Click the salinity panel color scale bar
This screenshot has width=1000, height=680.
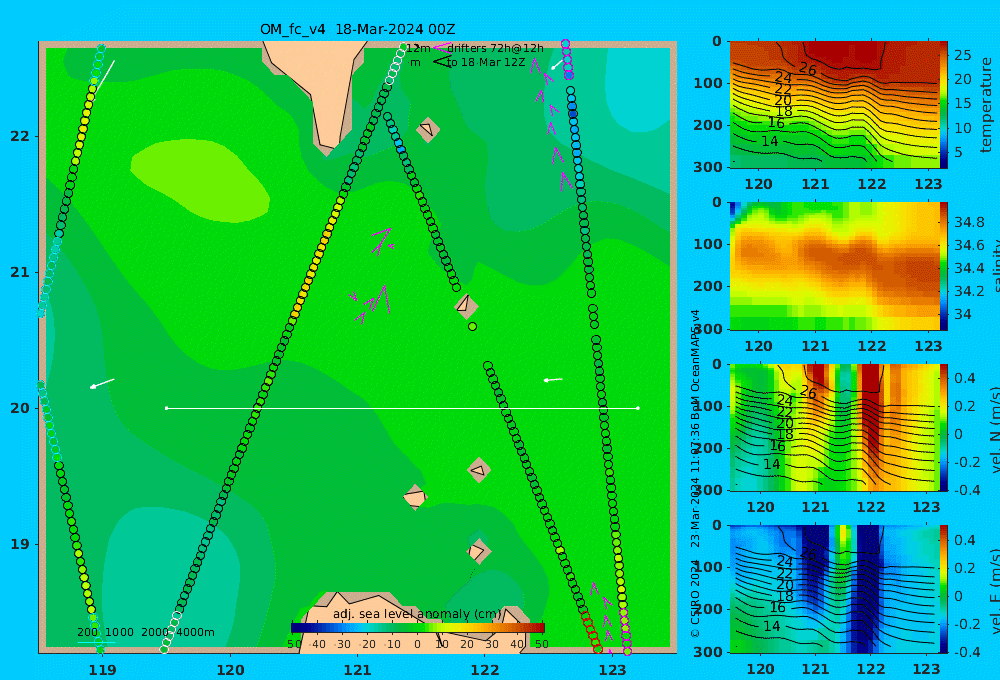[x=944, y=266]
